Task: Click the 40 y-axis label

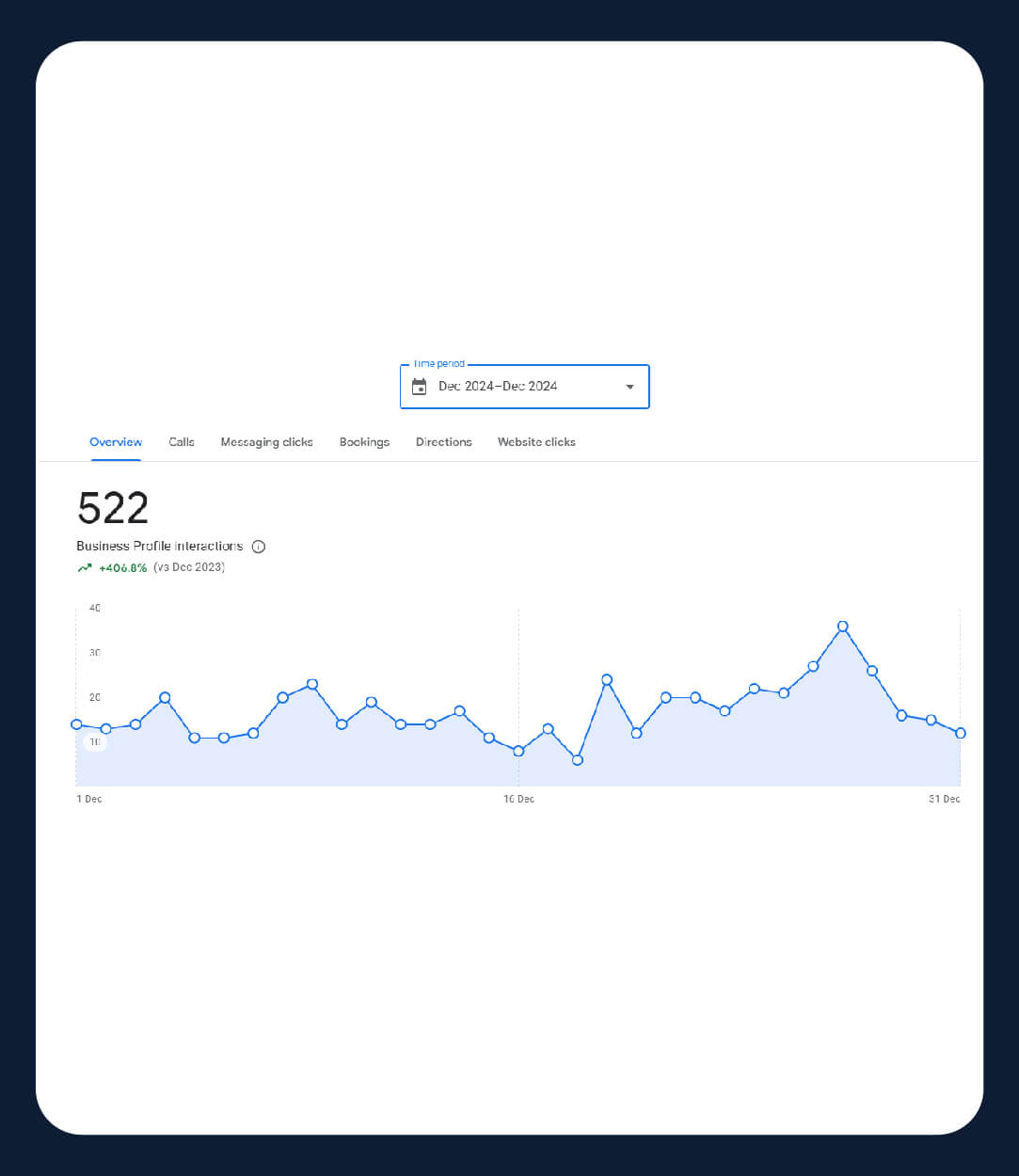Action: (95, 608)
